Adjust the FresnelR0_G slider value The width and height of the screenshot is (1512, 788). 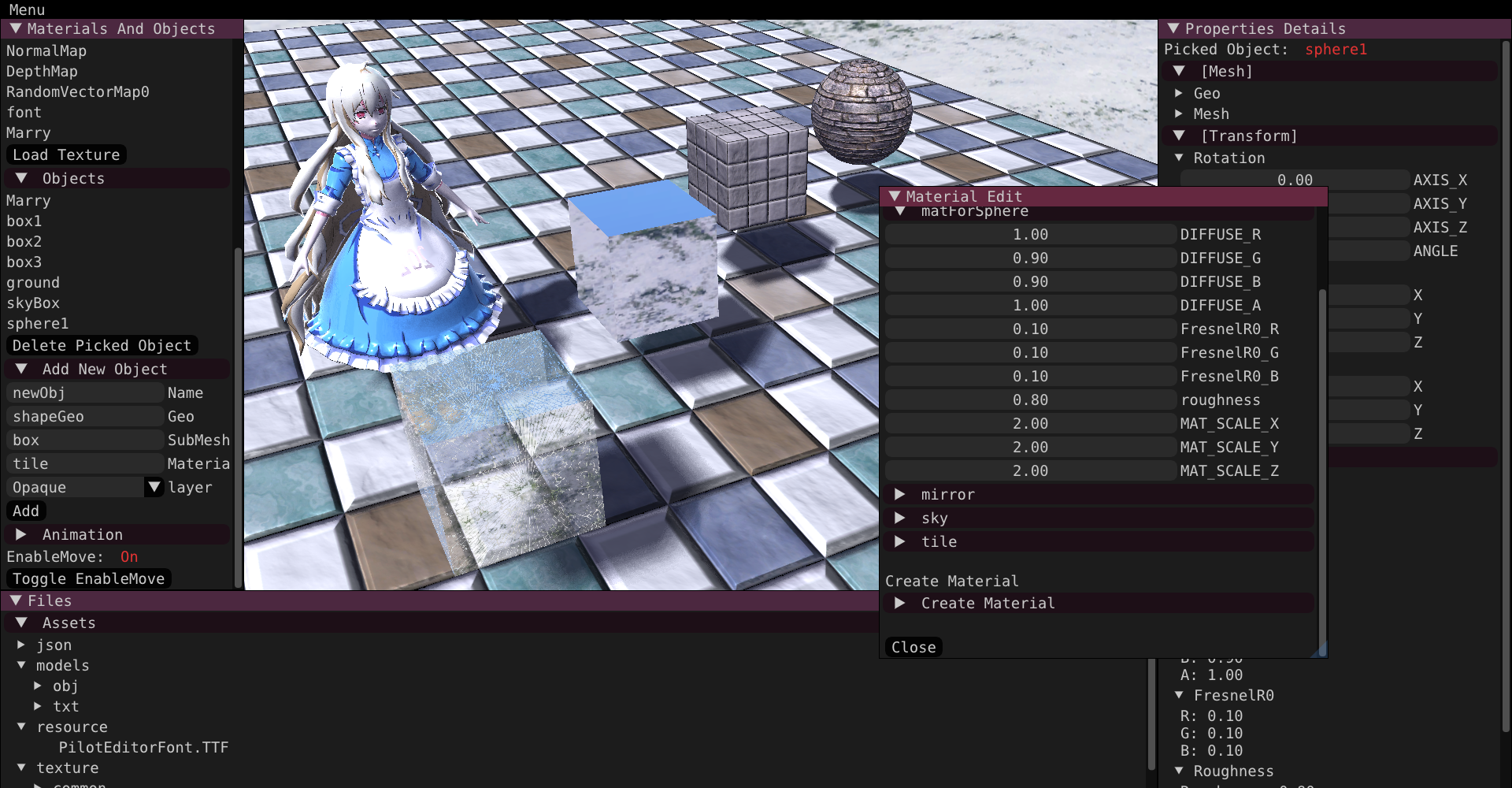pyautogui.click(x=1030, y=353)
